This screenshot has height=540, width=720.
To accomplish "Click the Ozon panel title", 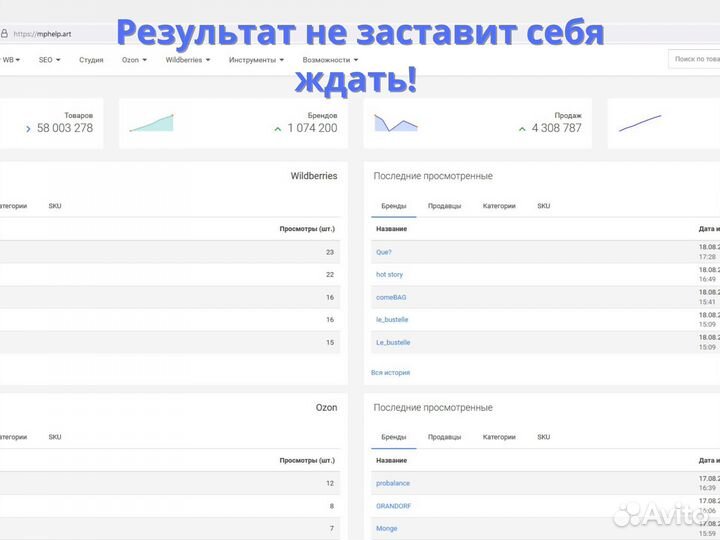I will point(326,407).
